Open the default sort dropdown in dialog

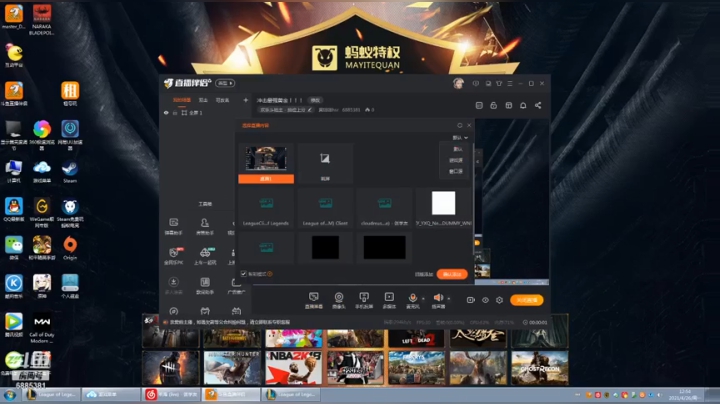[460, 138]
